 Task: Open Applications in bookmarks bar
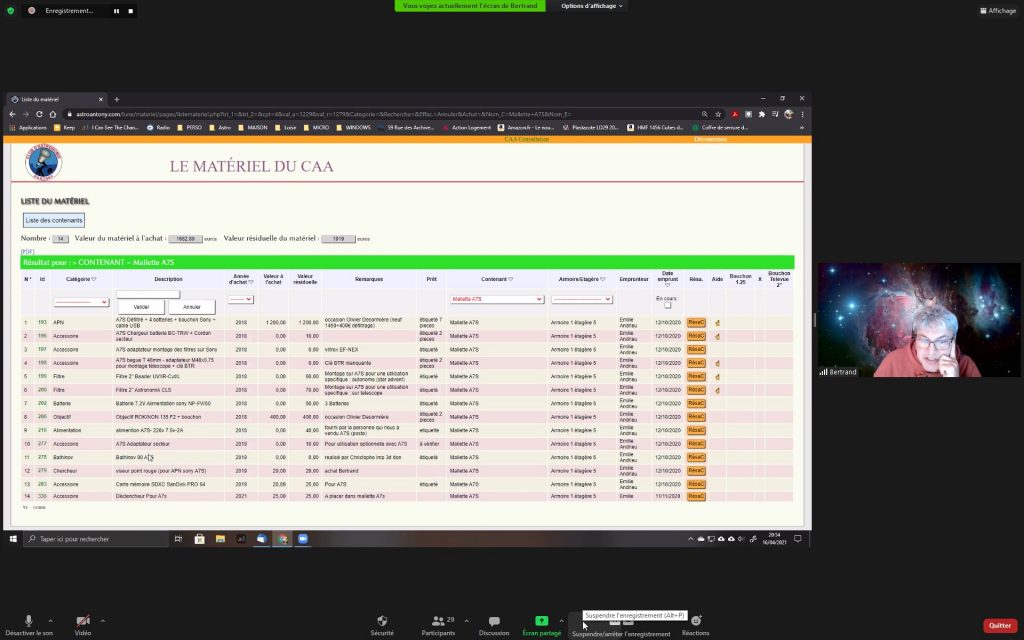[28, 127]
